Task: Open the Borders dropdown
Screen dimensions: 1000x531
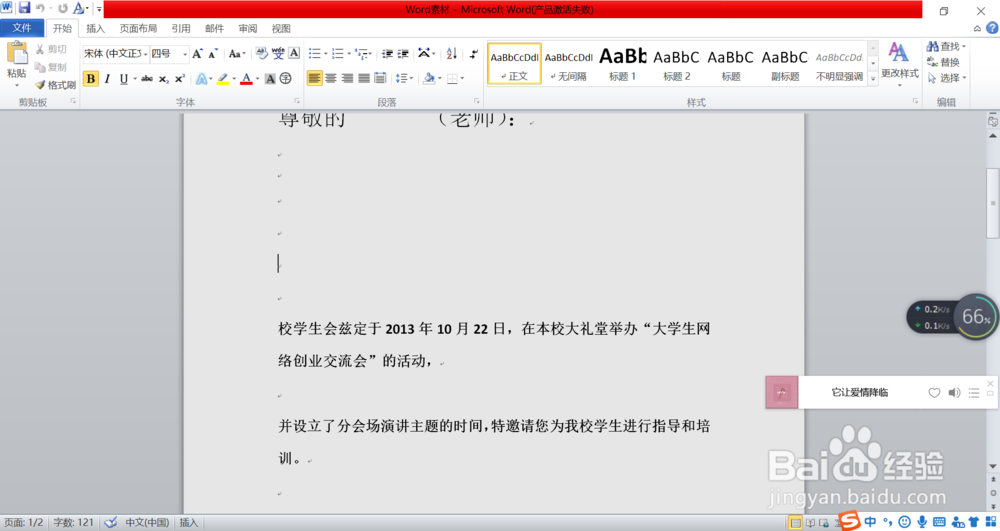Action: coord(462,78)
